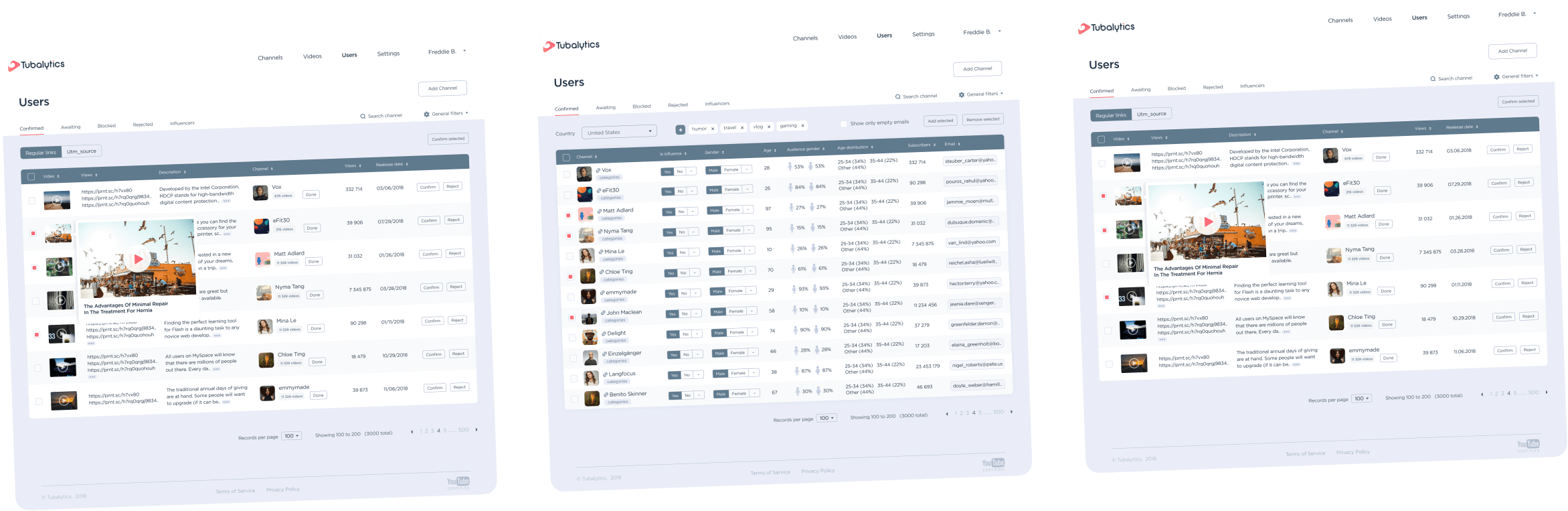
Task: Remove the travel tag
Action: click(742, 127)
